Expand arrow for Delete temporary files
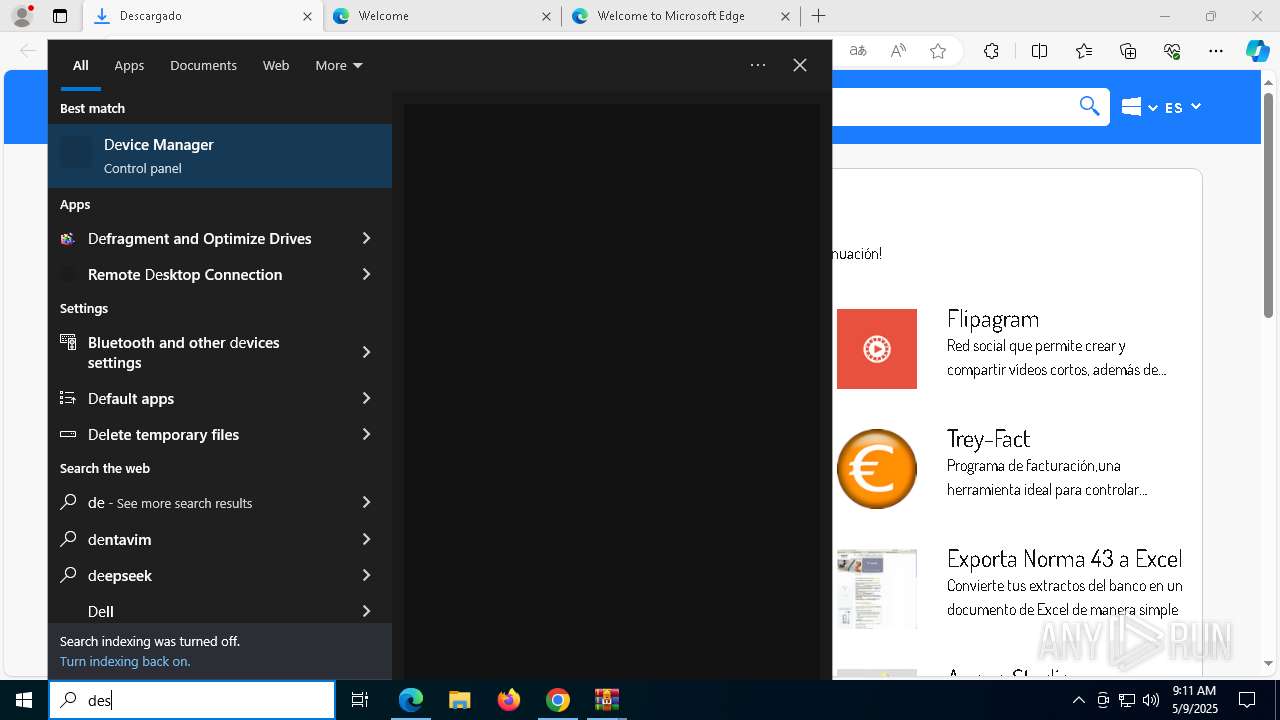The image size is (1280, 720). pos(366,435)
